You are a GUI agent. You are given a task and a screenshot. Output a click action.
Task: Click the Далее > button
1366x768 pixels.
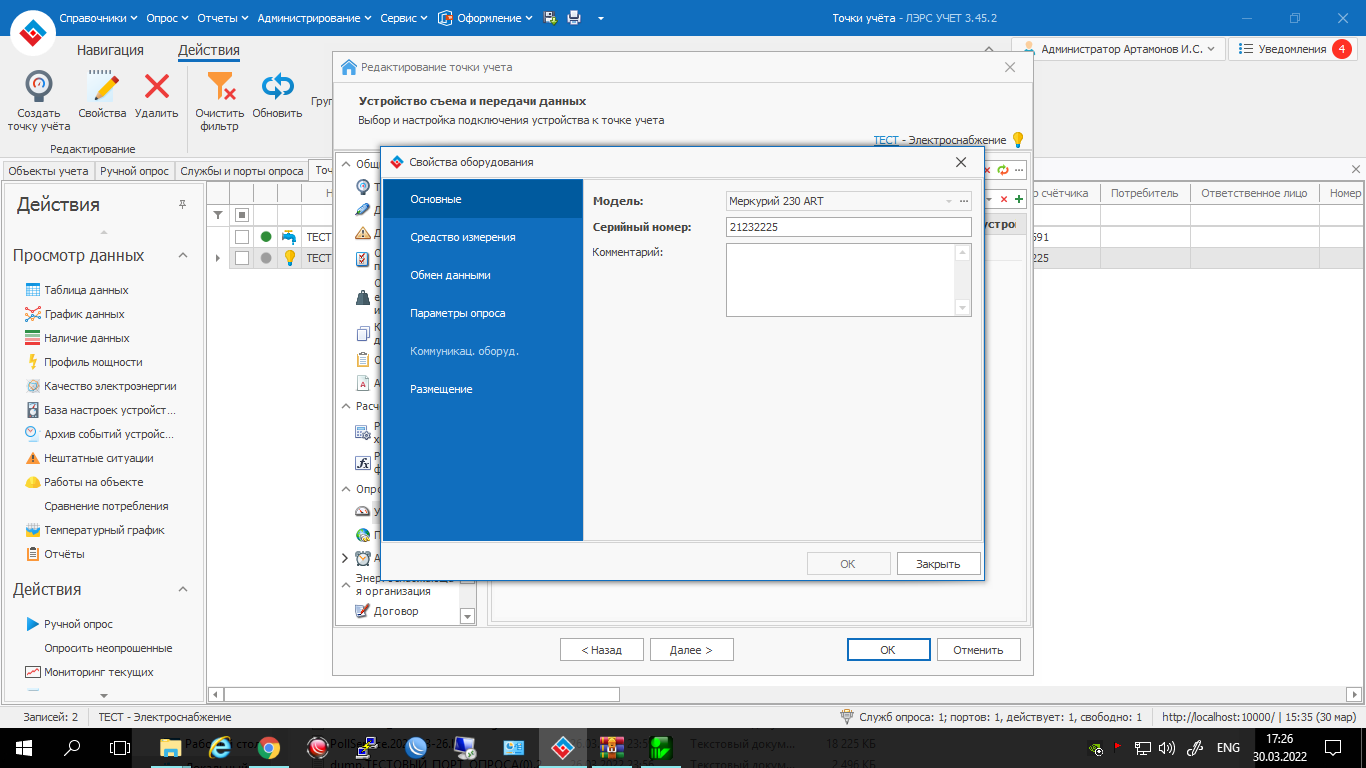[x=692, y=649]
